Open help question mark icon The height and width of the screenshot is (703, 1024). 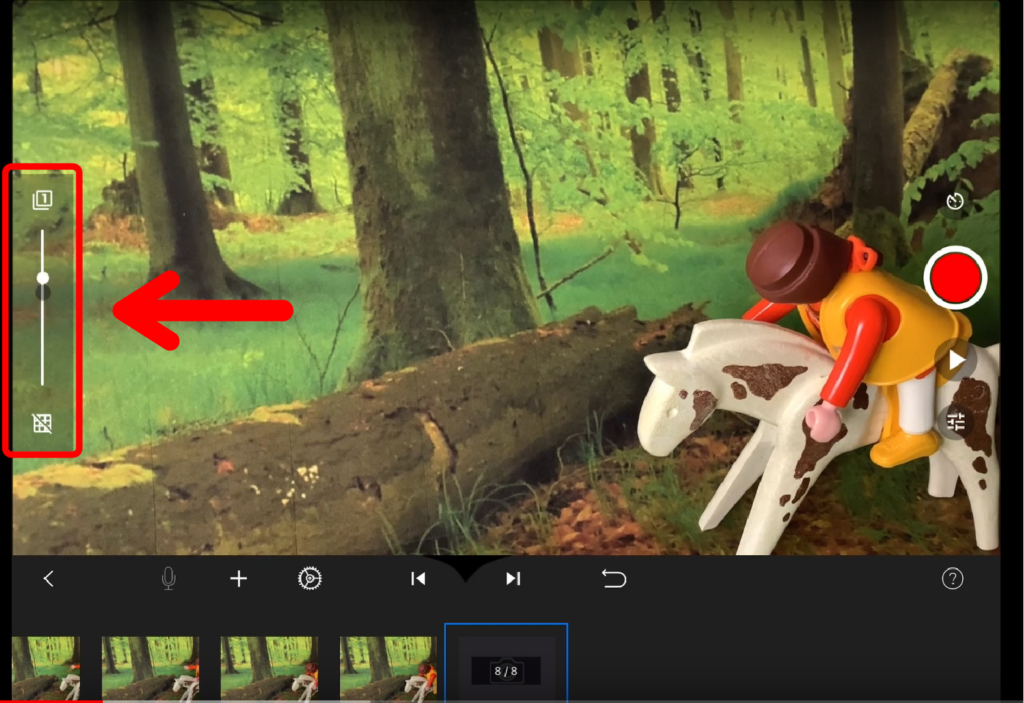click(952, 579)
